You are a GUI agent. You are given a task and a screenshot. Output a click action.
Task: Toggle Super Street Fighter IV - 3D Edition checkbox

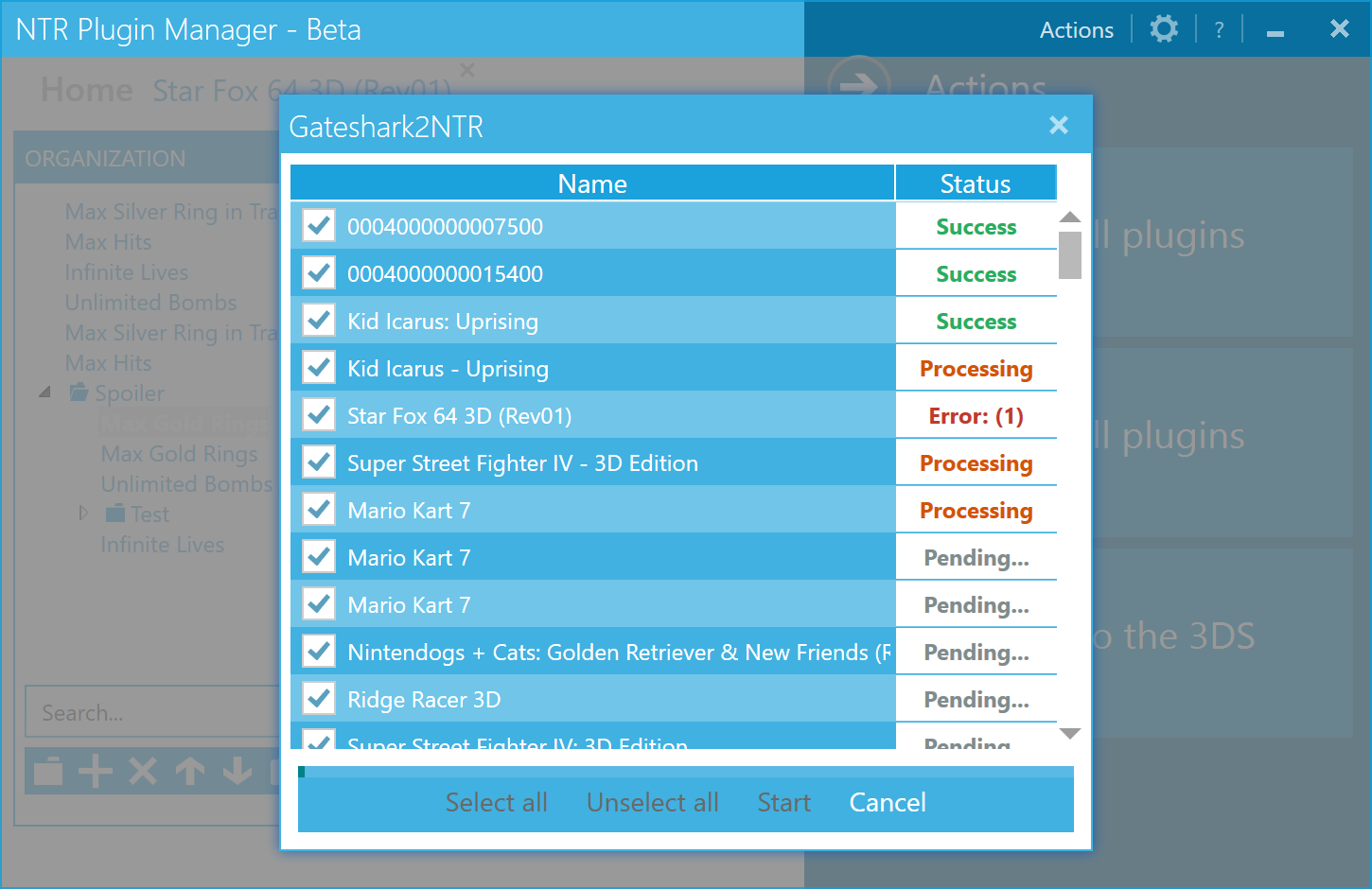click(319, 462)
